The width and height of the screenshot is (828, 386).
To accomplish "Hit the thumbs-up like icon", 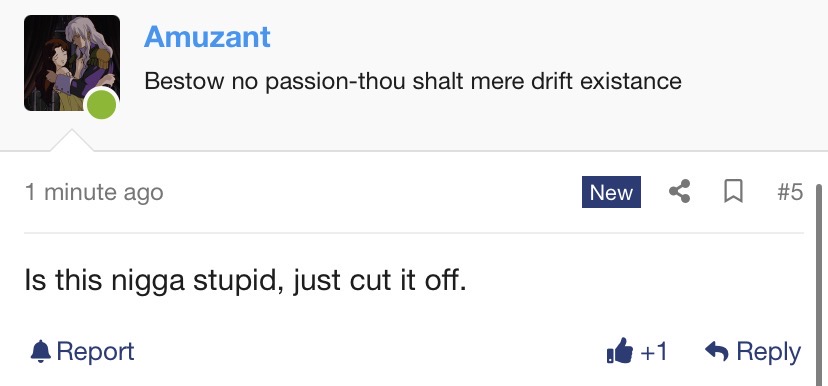I will pos(620,351).
